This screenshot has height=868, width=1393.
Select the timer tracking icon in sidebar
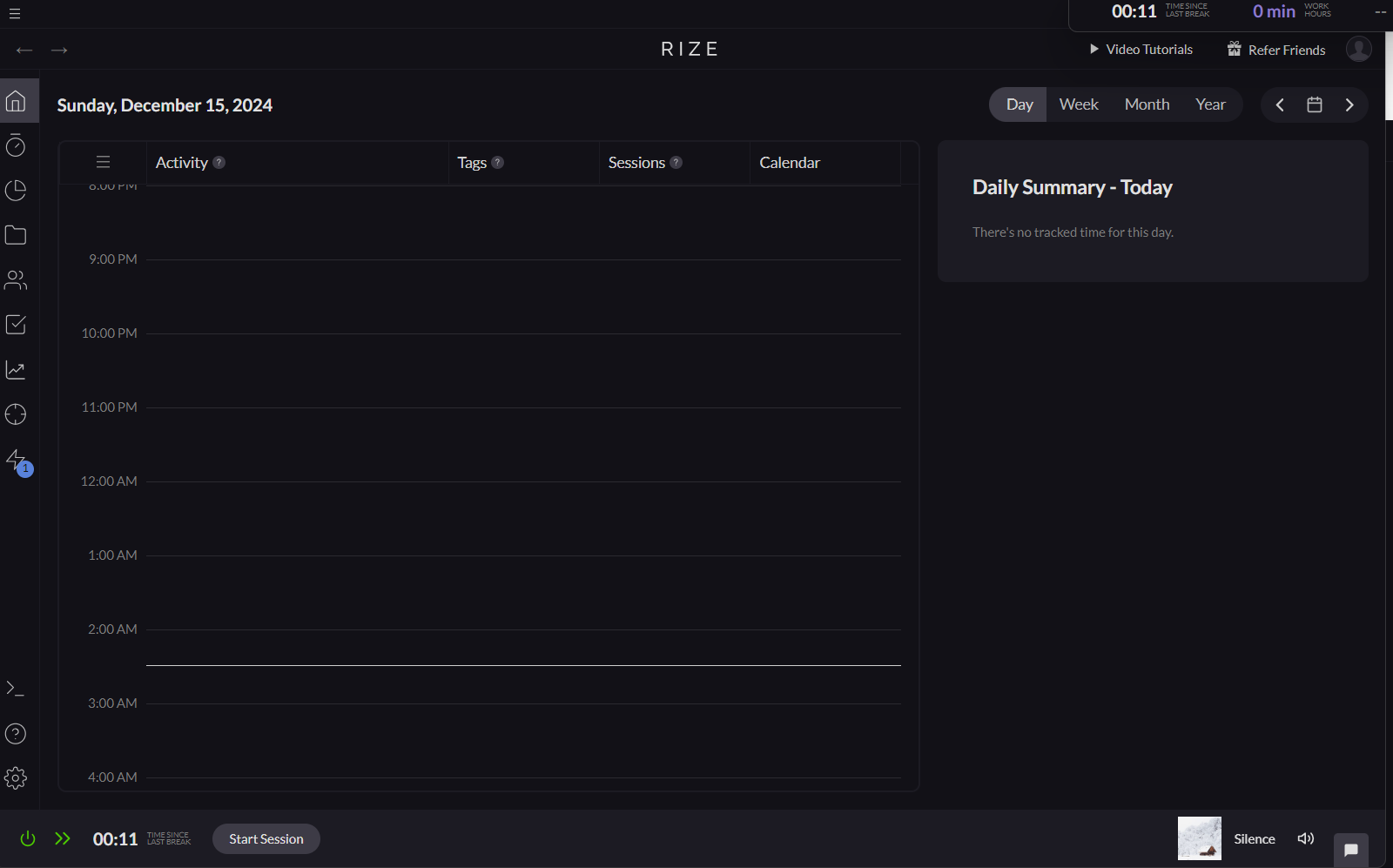[x=16, y=145]
